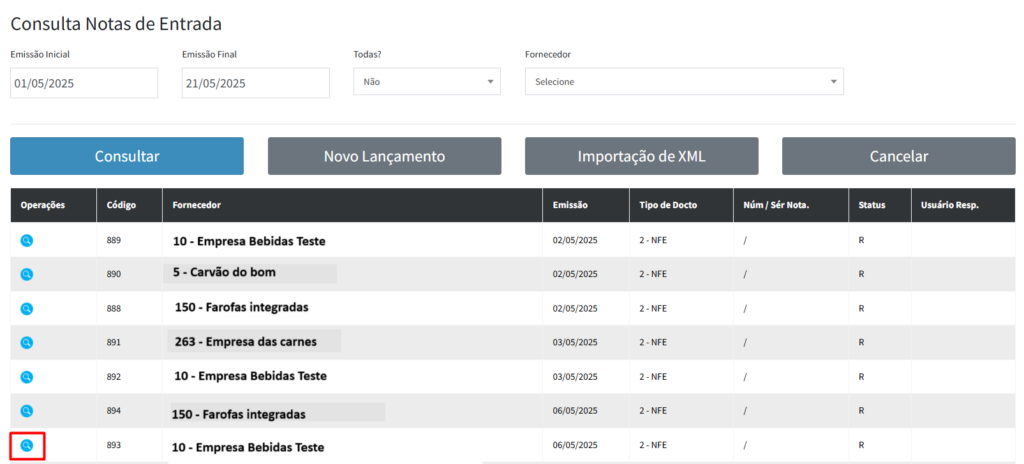Click the Emissão column header
Viewport: 1024px width, 464px height.
point(570,205)
